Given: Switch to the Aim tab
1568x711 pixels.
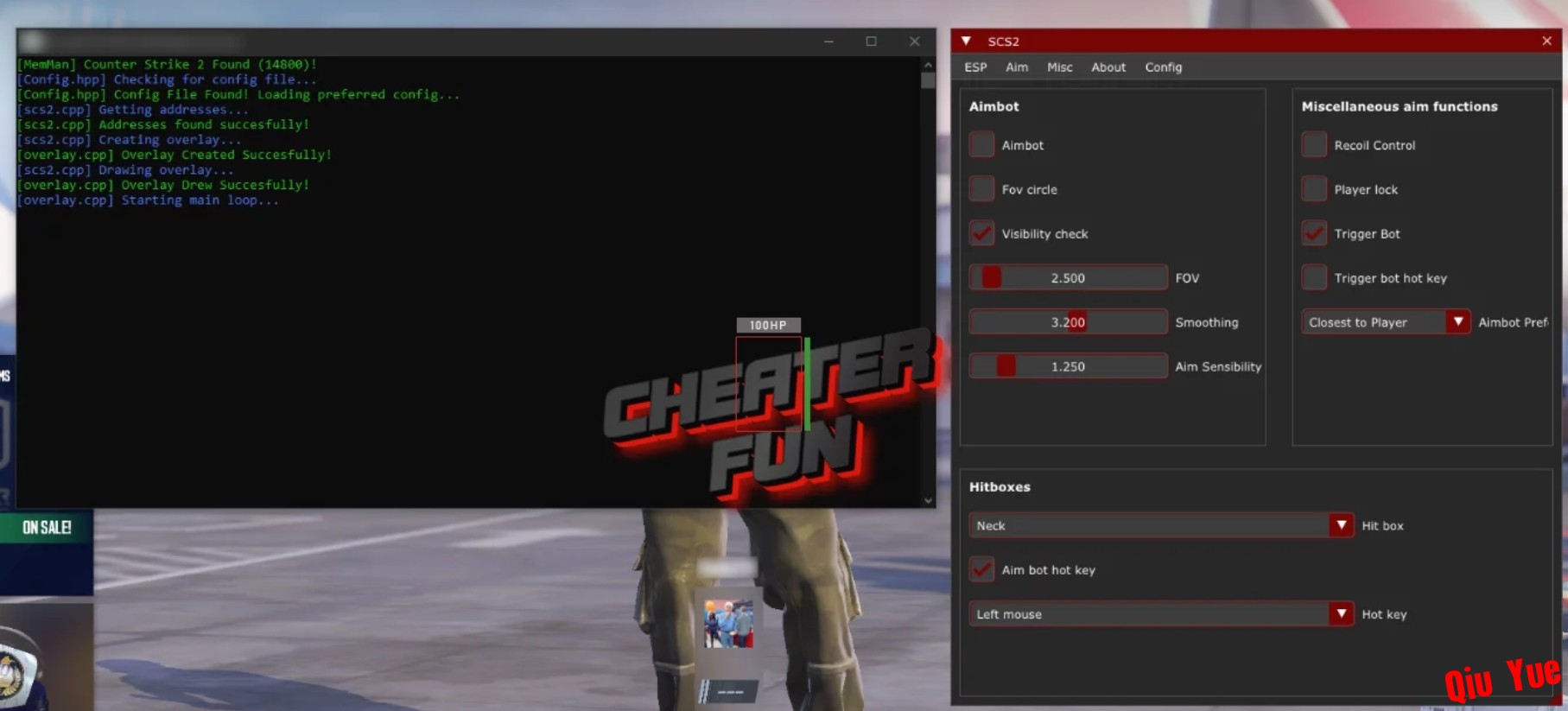Looking at the screenshot, I should pos(1017,67).
